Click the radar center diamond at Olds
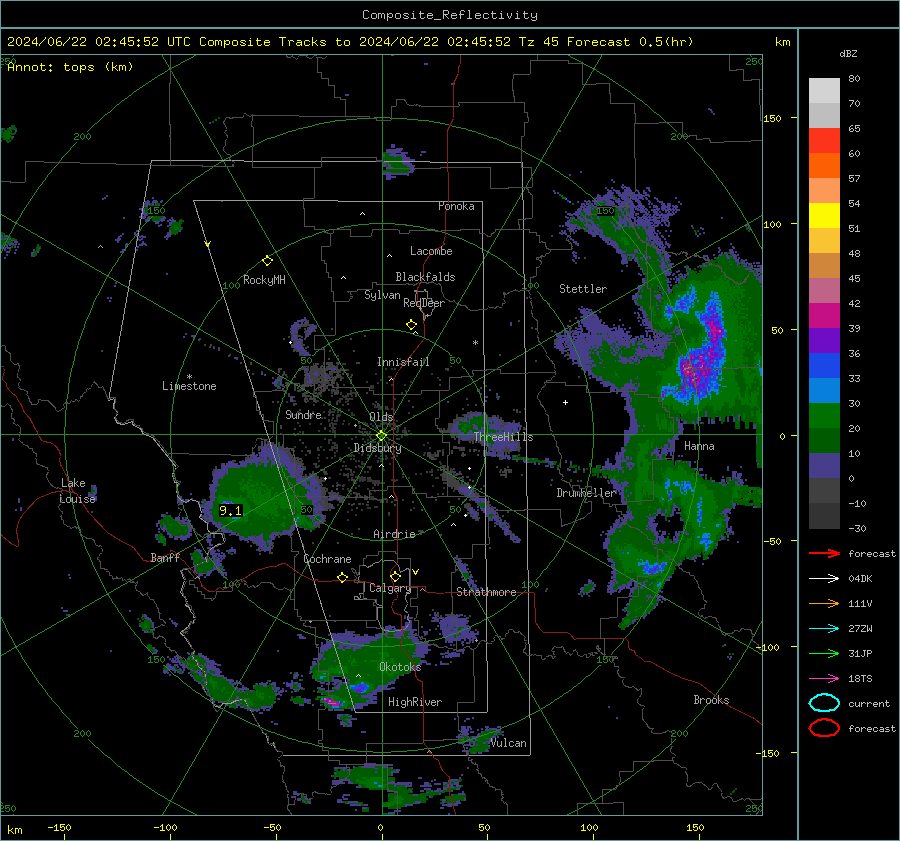Screen dimensions: 900x841 click(x=382, y=435)
